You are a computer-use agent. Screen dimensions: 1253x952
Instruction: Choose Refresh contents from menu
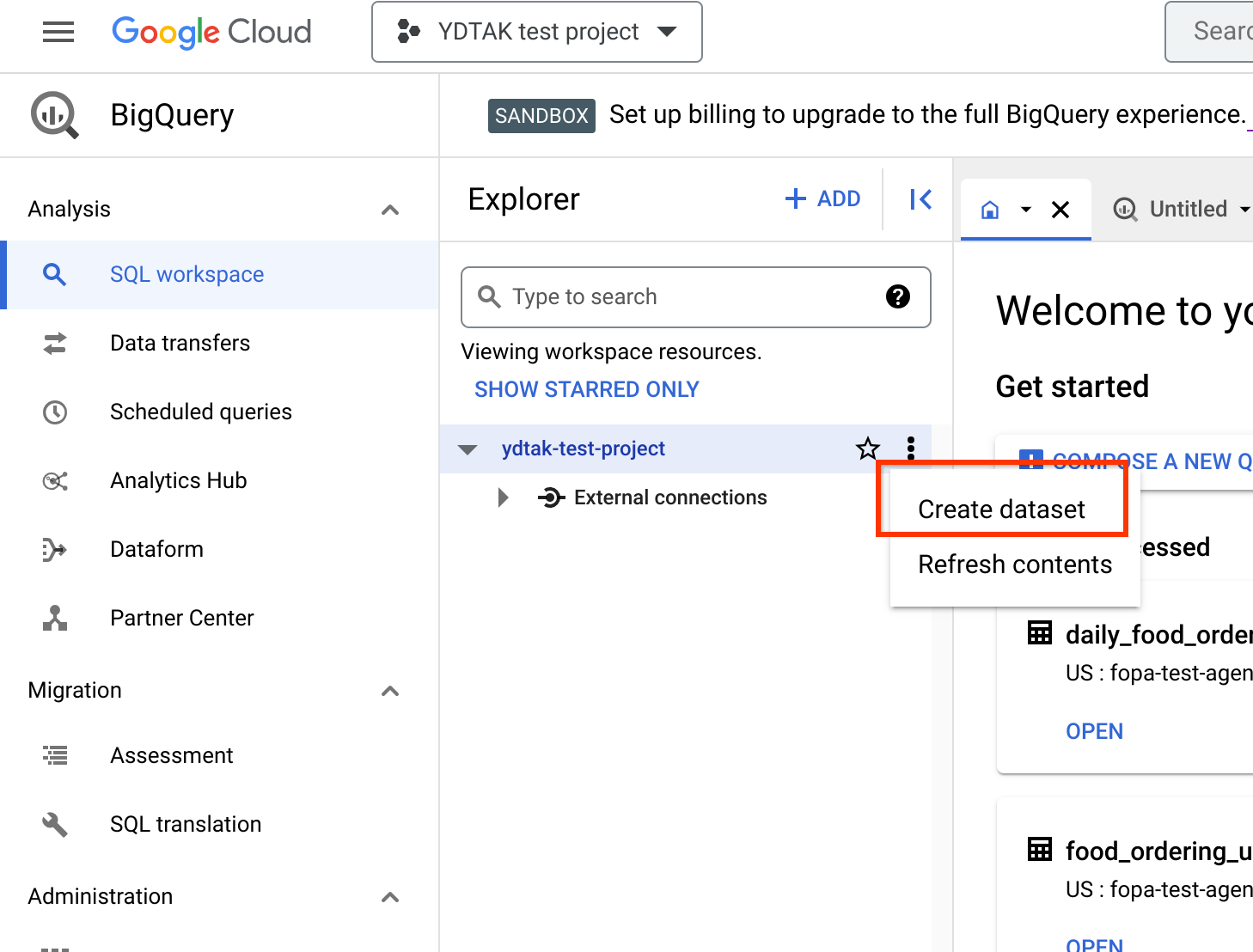click(1015, 564)
